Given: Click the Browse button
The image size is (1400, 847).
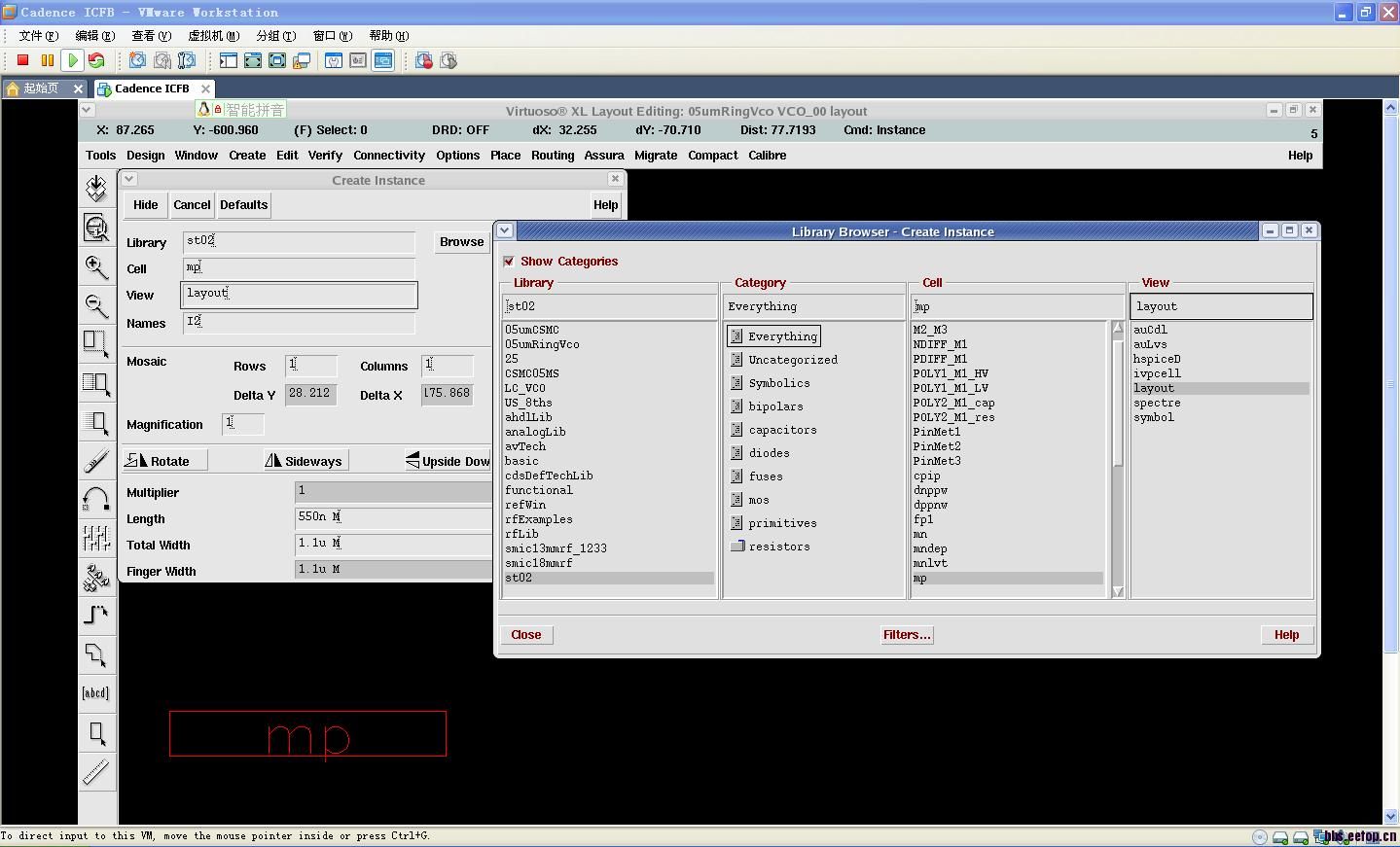Looking at the screenshot, I should (x=461, y=242).
